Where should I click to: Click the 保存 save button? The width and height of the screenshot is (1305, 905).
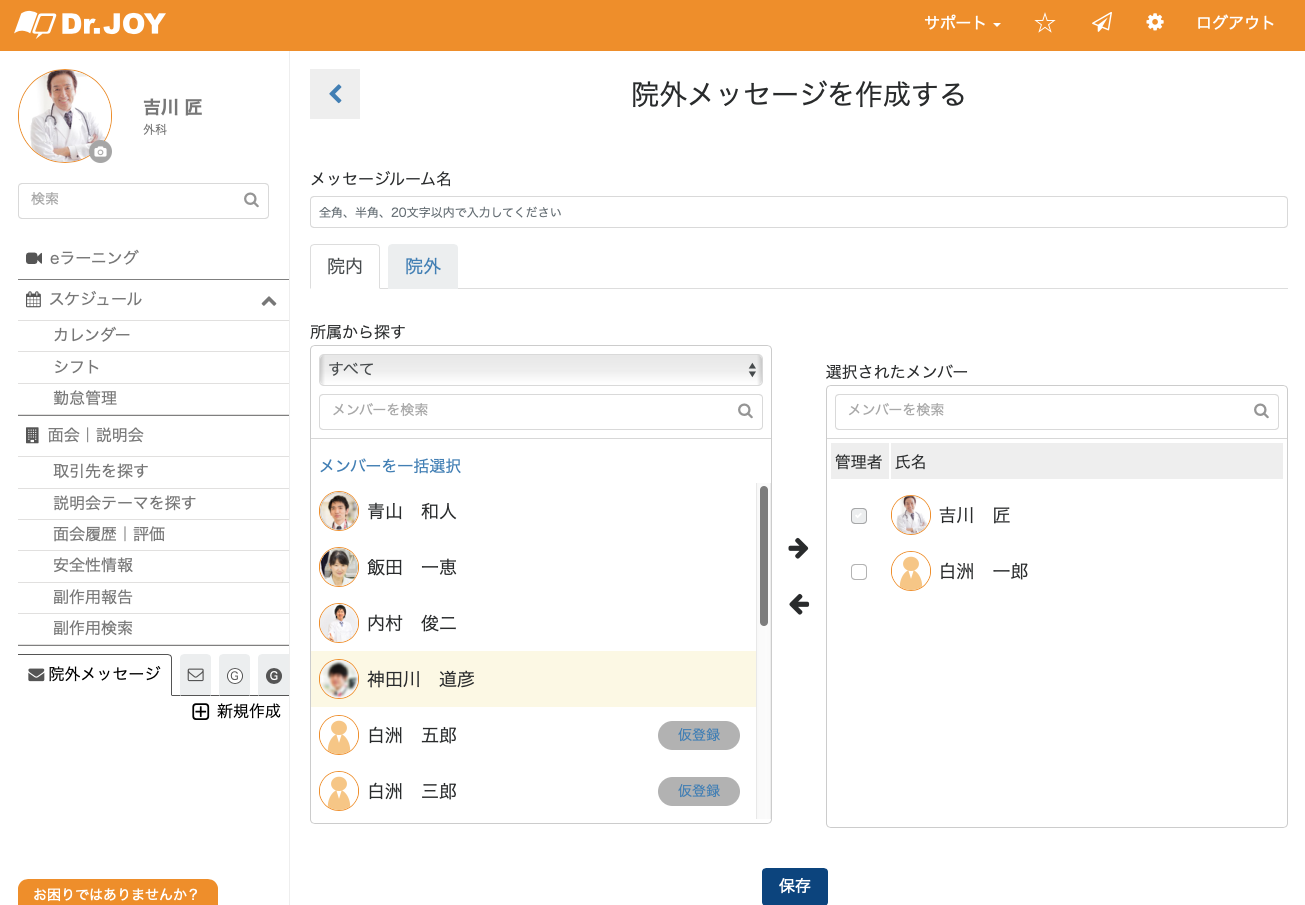coord(794,886)
